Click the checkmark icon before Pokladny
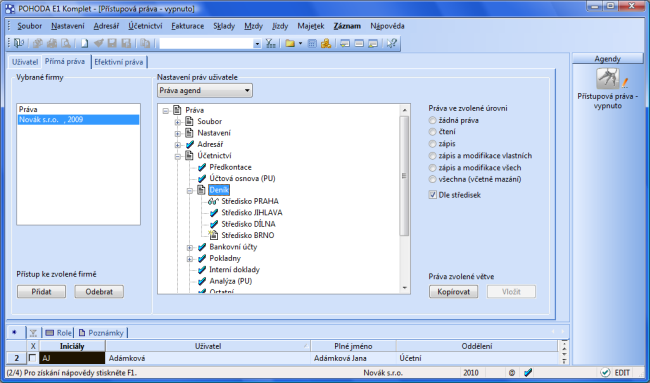 click(x=202, y=258)
